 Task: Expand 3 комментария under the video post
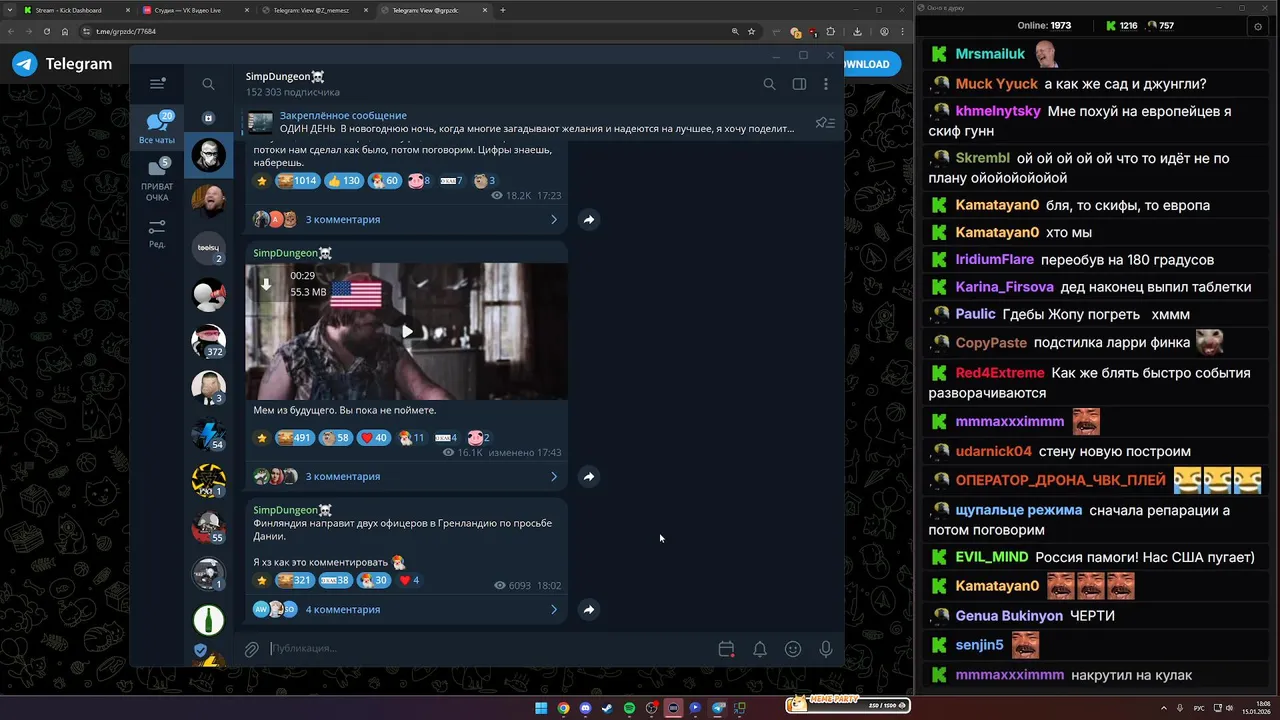(406, 476)
